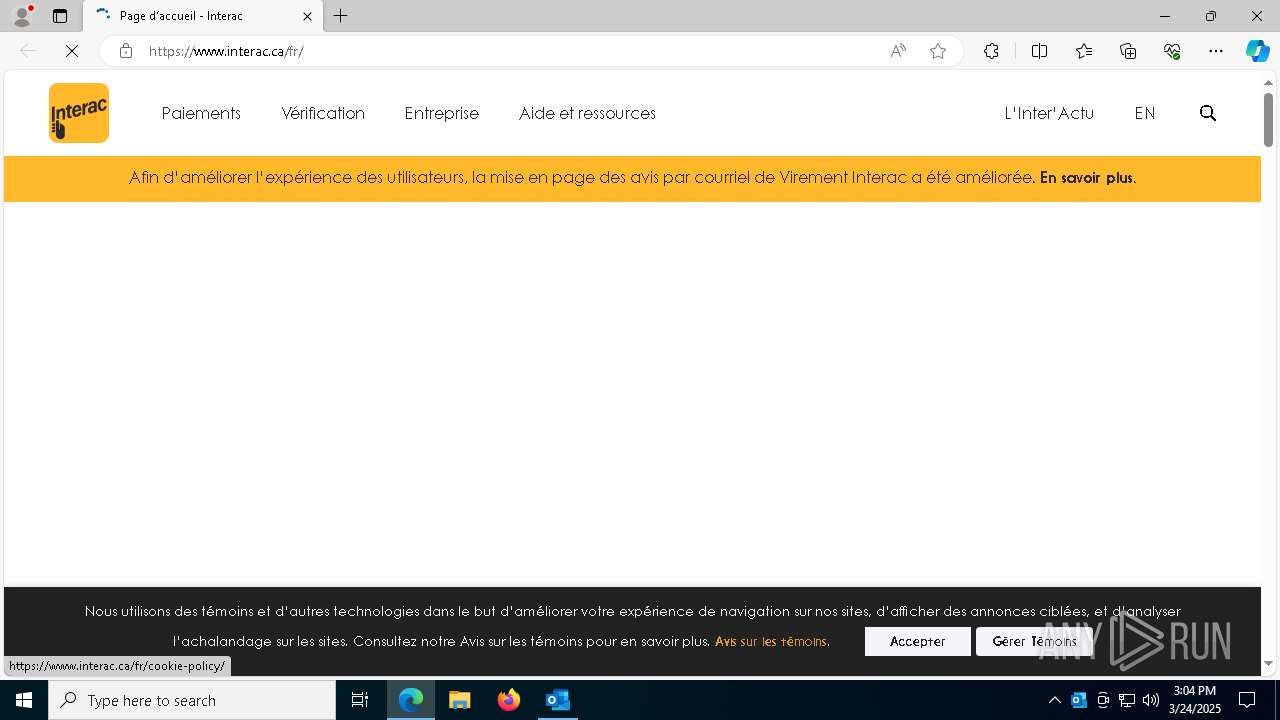Screen dimensions: 1280x720
Task: Open Task View on the taskbar
Action: click(360, 700)
